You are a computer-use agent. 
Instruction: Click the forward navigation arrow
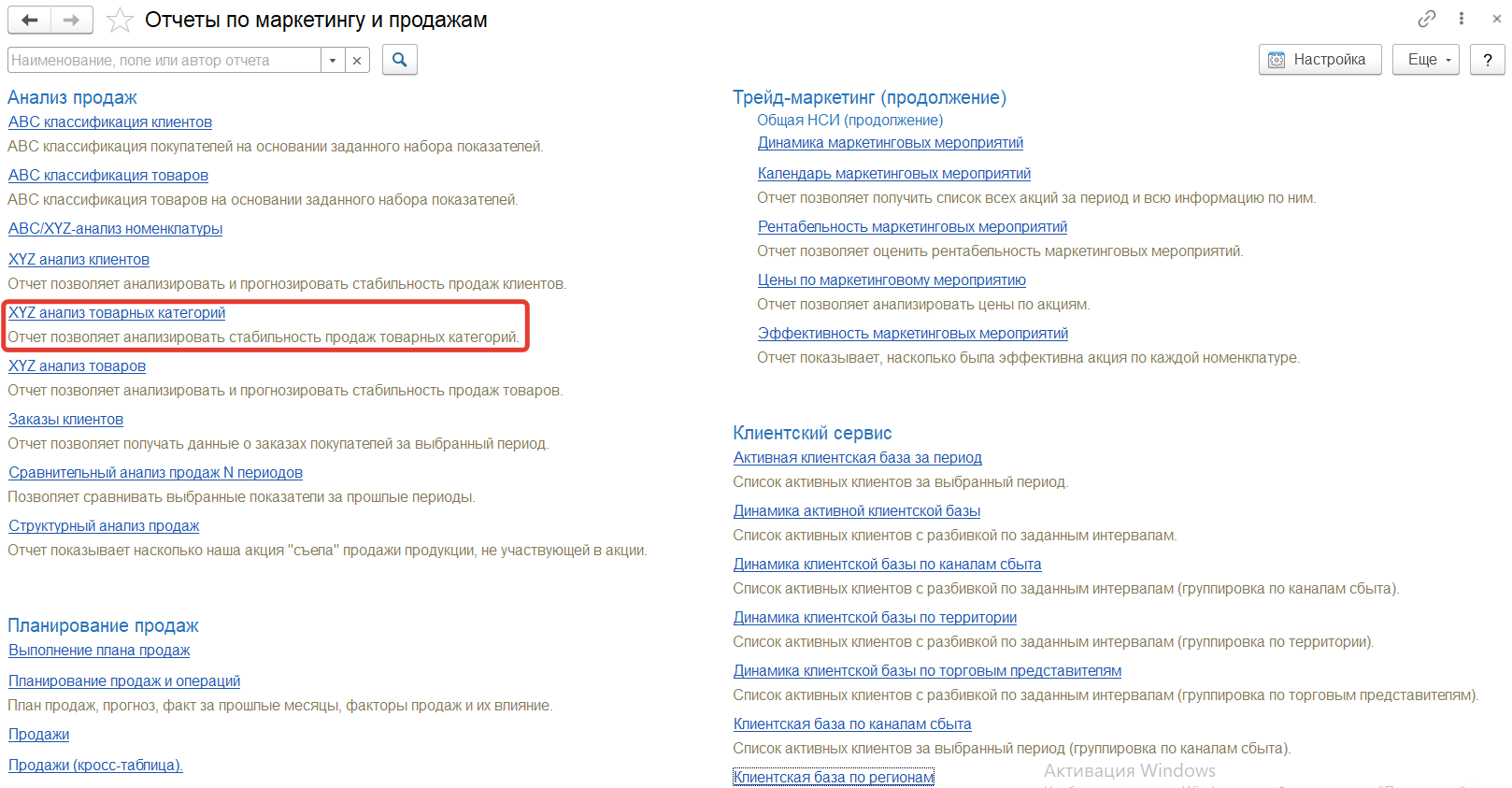click(x=71, y=20)
